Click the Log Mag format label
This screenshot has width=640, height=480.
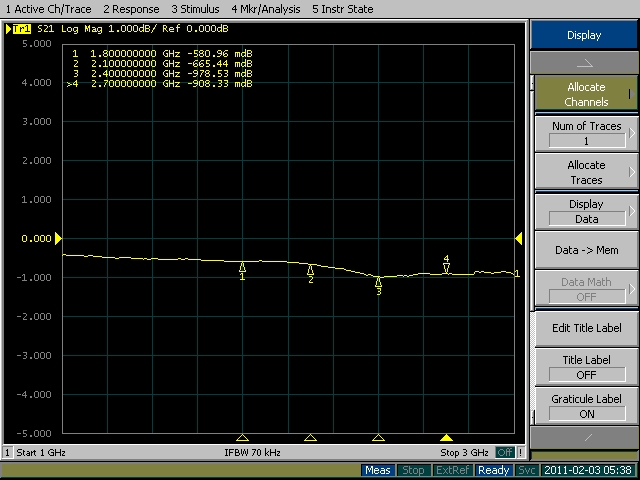tap(82, 29)
